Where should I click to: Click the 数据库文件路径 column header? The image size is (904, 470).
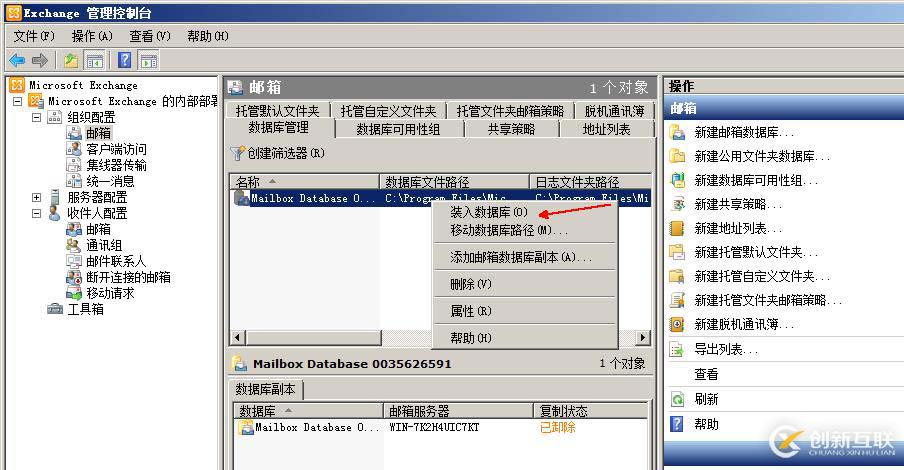pyautogui.click(x=454, y=182)
